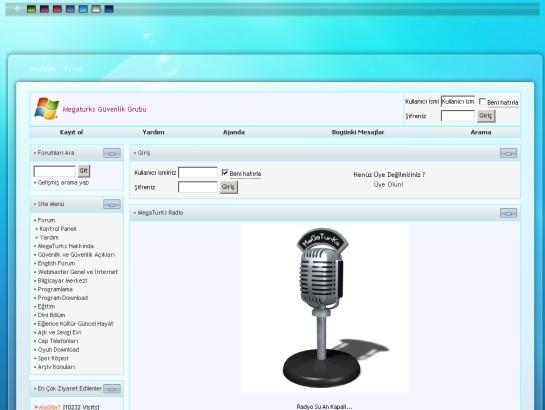Focus the header Şifreniz password field
545x410 pixels.
458,116
